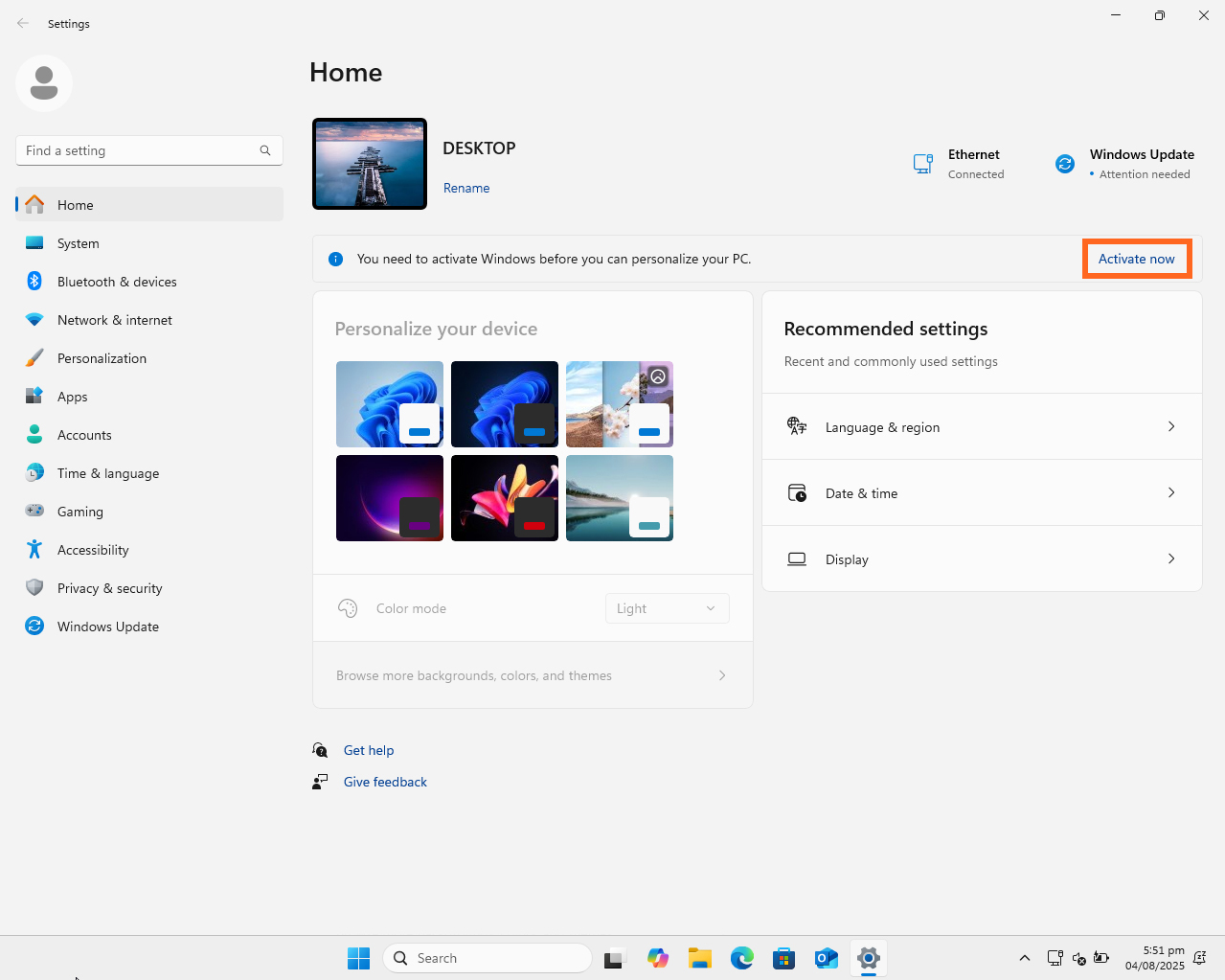Open the Windows Start menu

[359, 958]
